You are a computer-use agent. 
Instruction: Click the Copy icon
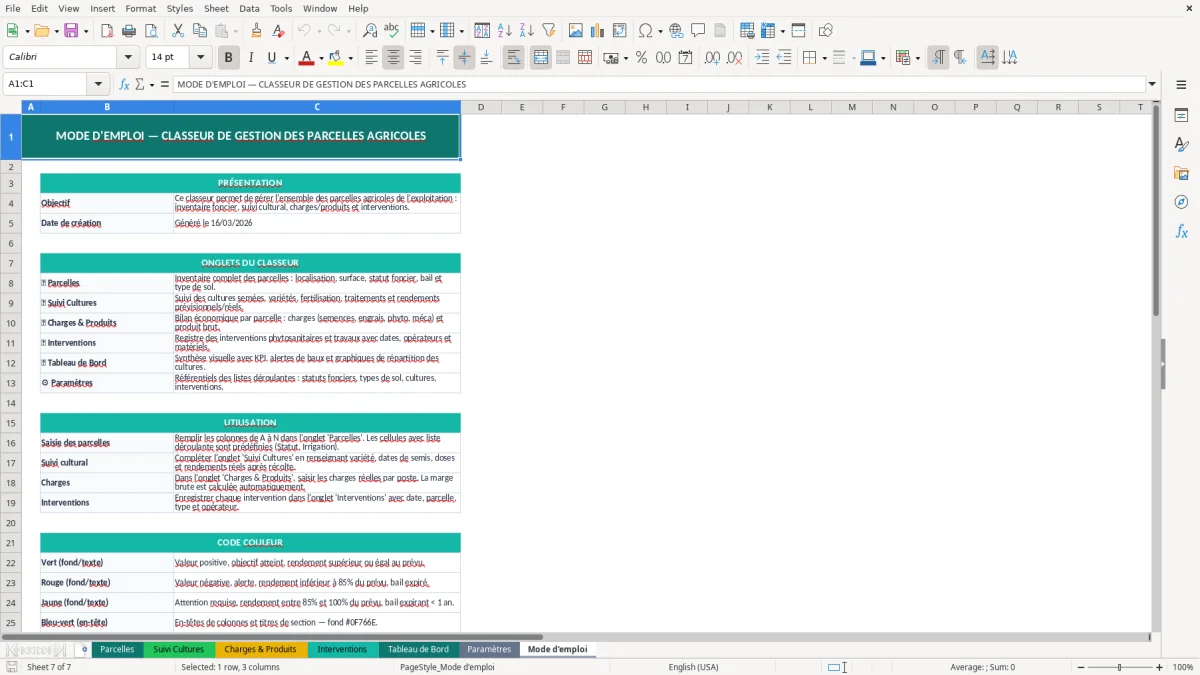tap(199, 31)
